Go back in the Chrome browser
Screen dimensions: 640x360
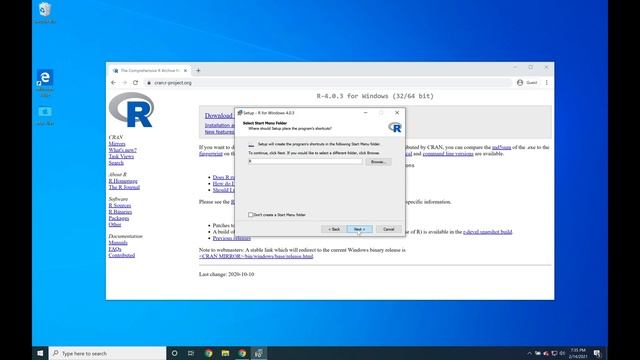click(x=113, y=82)
